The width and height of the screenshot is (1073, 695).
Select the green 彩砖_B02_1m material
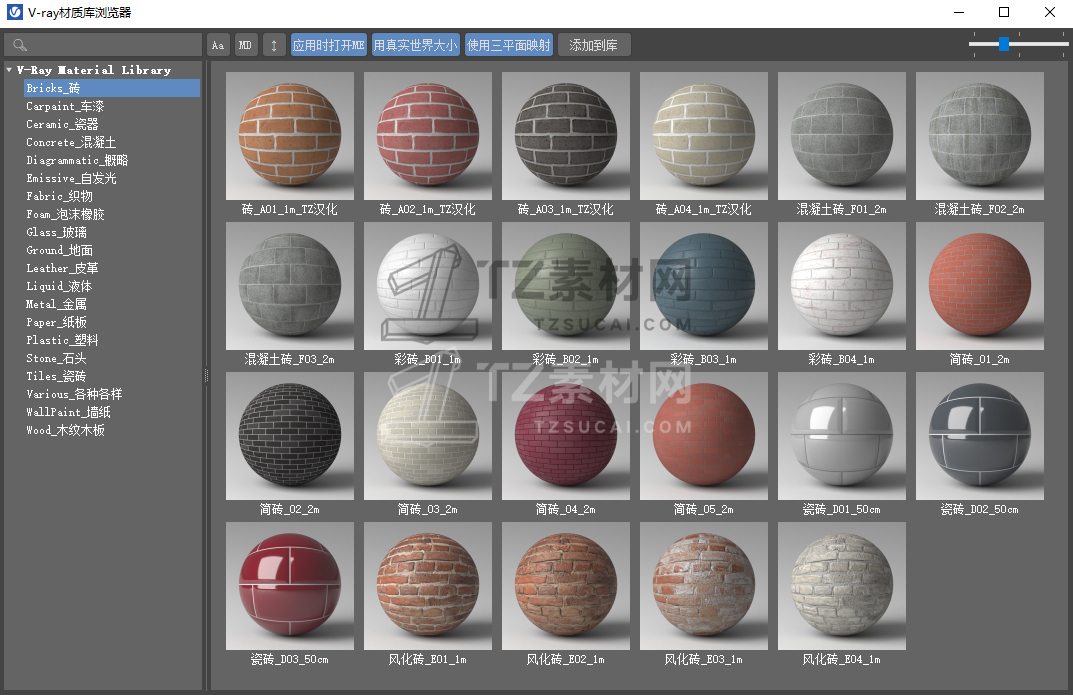[566, 286]
